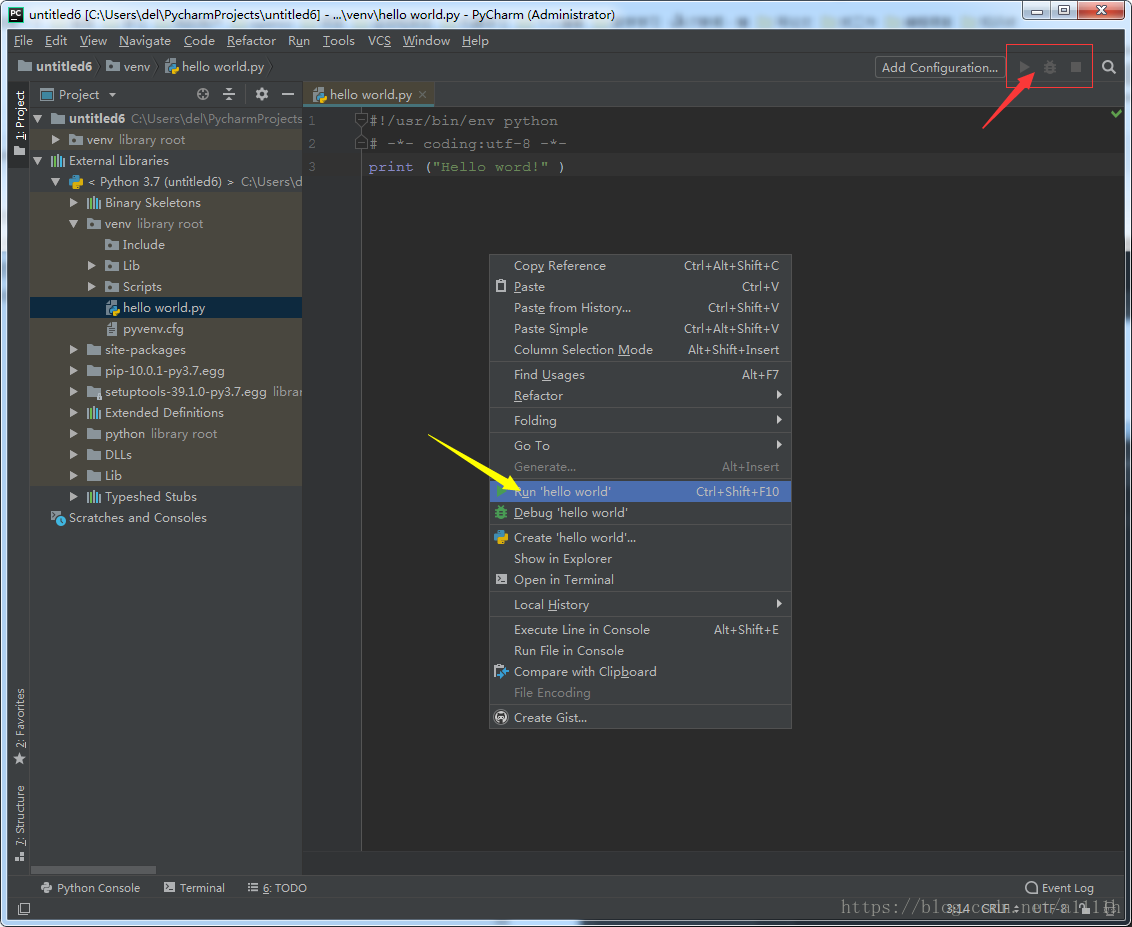
Task: Toggle the 7: Structure side tab
Action: tap(19, 823)
